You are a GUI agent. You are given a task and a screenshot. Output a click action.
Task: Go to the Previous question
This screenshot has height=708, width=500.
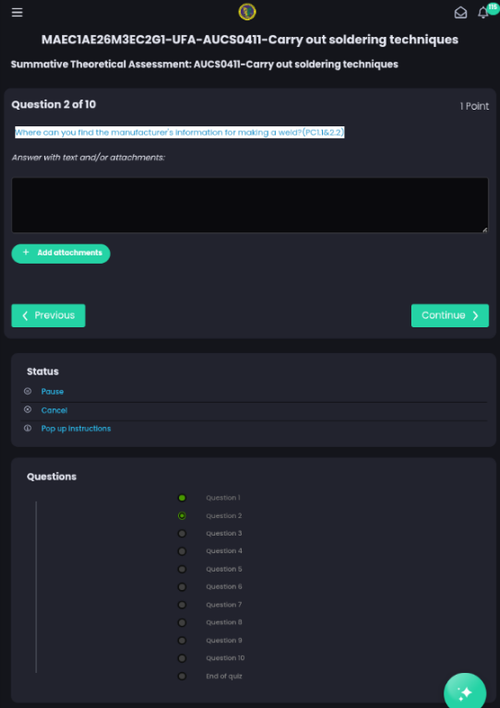48,315
